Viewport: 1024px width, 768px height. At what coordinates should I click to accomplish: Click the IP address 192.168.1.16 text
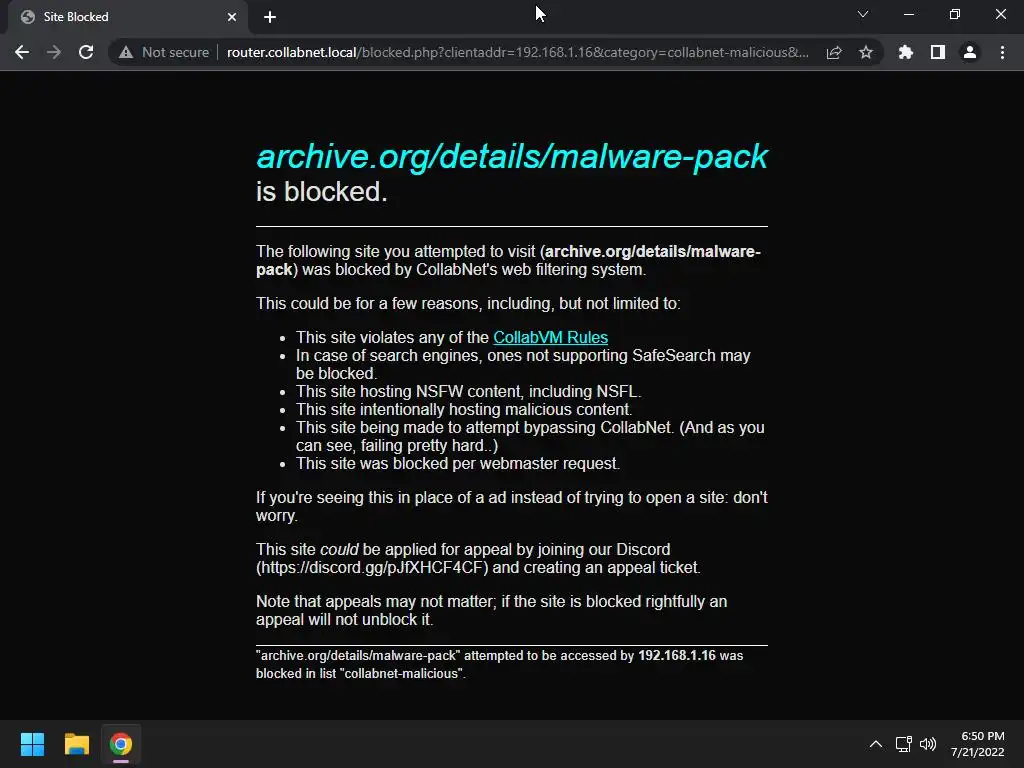tap(677, 655)
